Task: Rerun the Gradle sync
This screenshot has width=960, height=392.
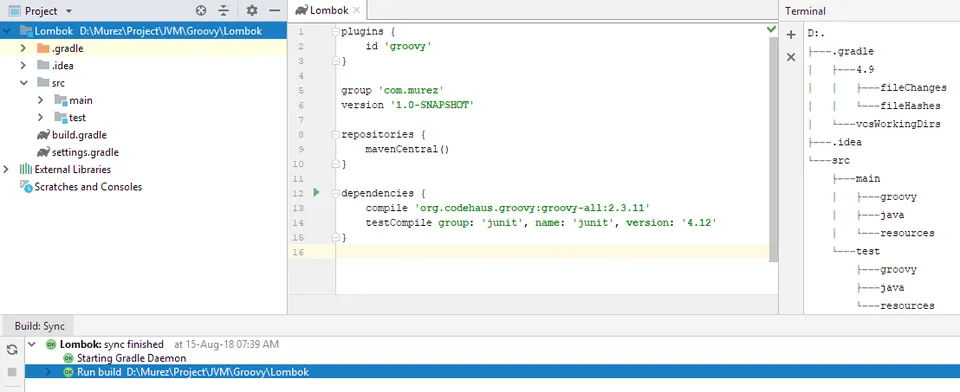Action: (x=12, y=349)
